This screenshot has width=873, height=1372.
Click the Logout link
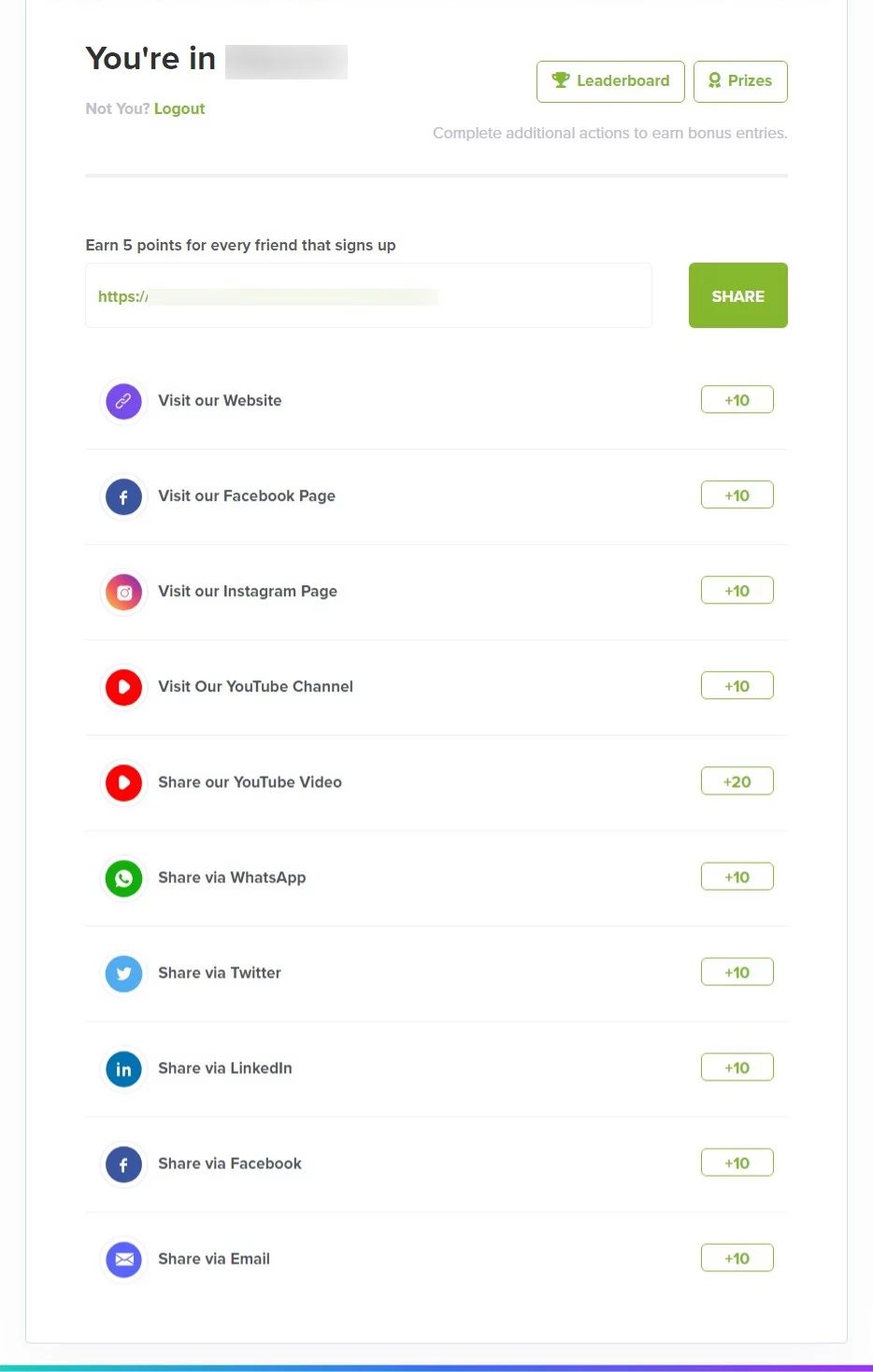point(179,108)
